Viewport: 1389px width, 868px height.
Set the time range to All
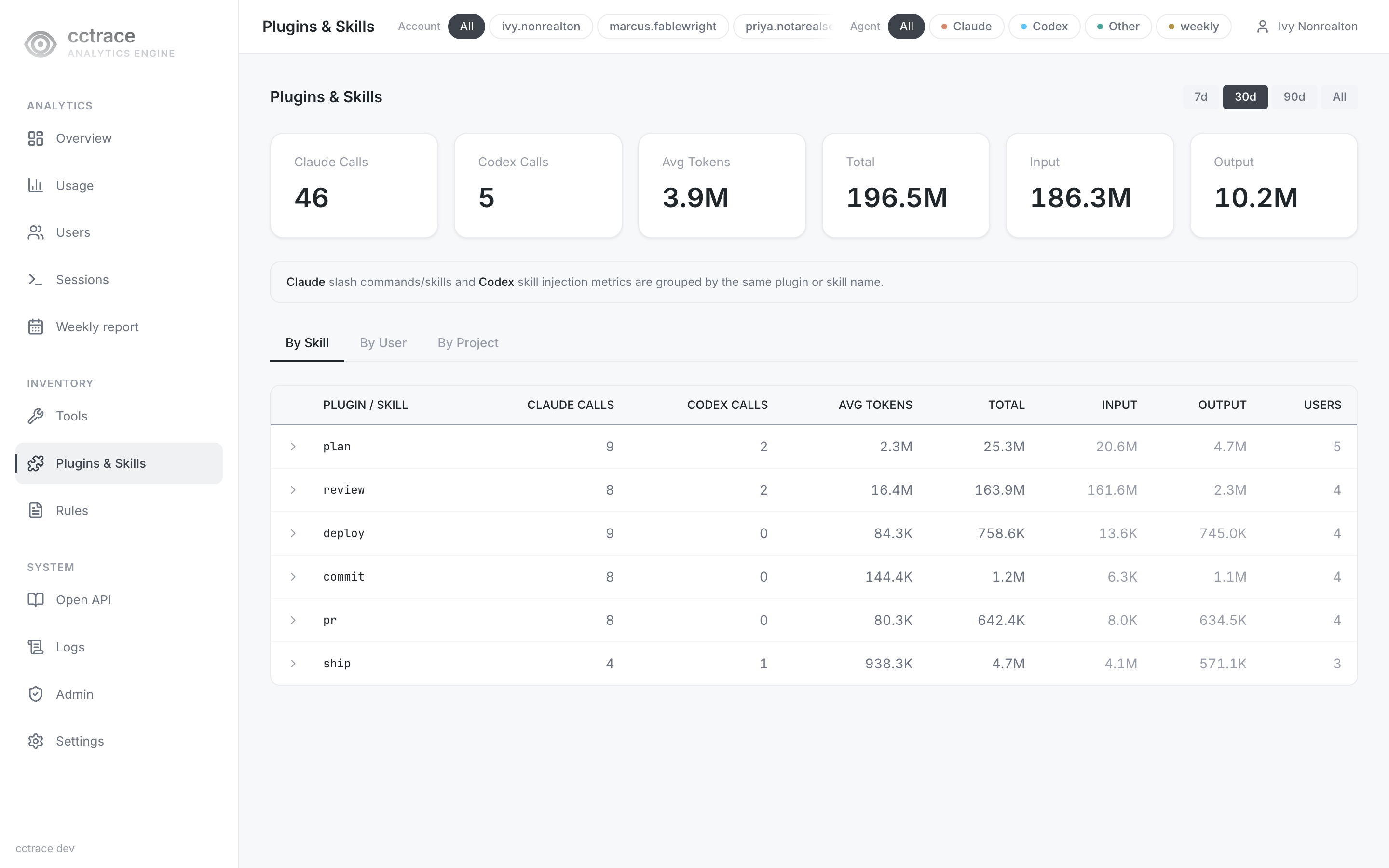[1339, 97]
